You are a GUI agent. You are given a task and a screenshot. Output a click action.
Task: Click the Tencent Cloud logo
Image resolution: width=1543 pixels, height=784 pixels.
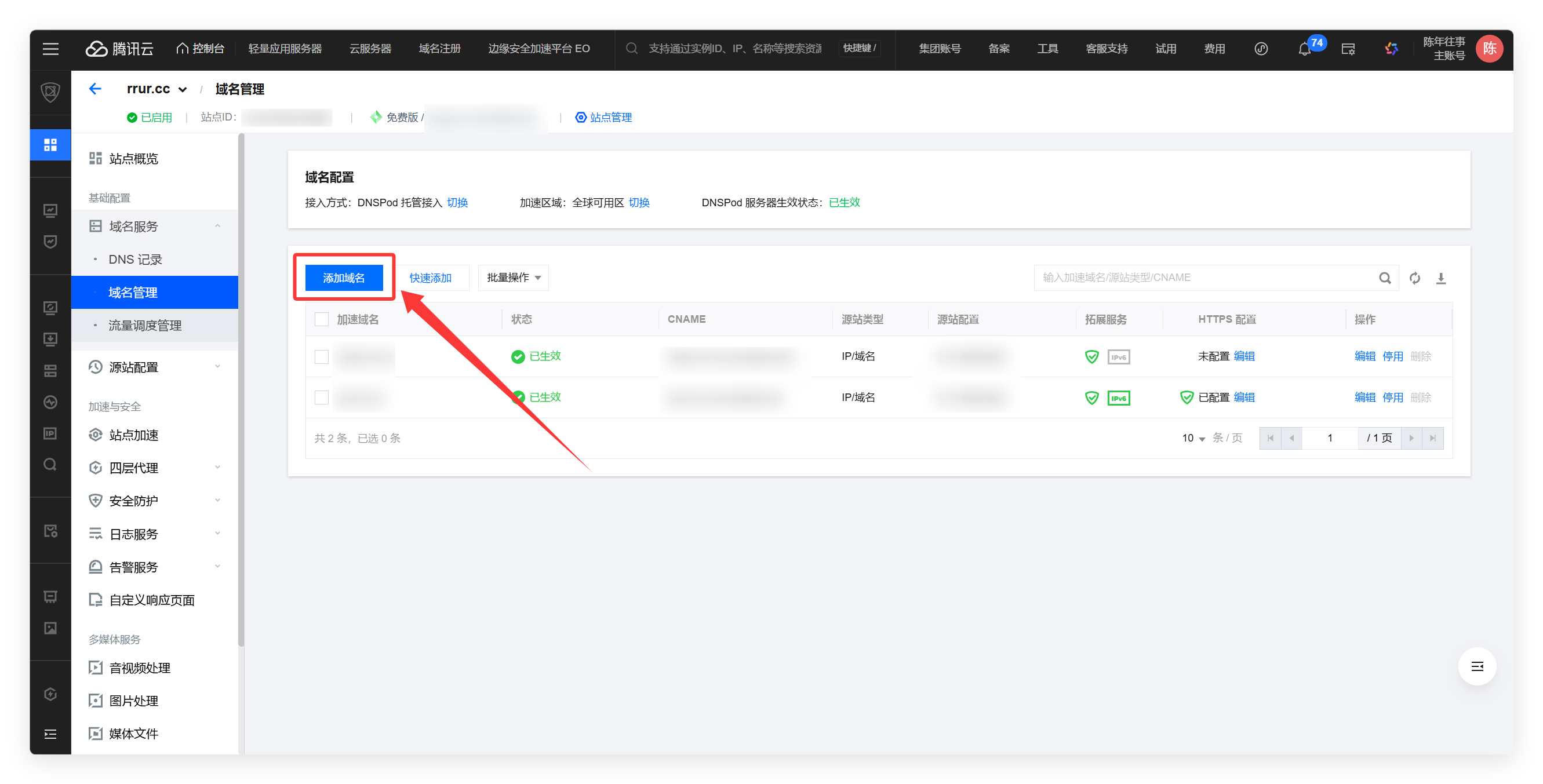(119, 49)
